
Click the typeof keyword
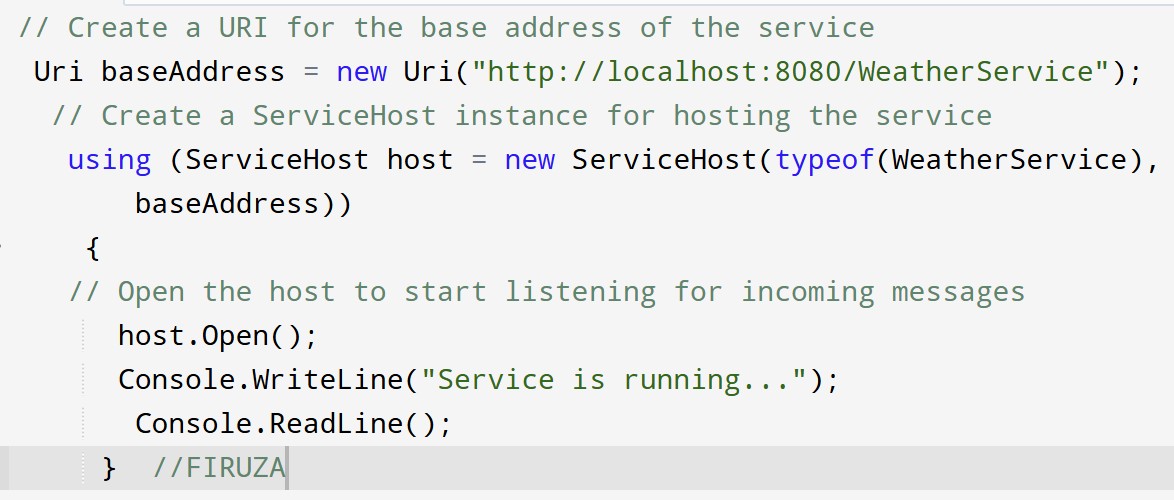(824, 160)
